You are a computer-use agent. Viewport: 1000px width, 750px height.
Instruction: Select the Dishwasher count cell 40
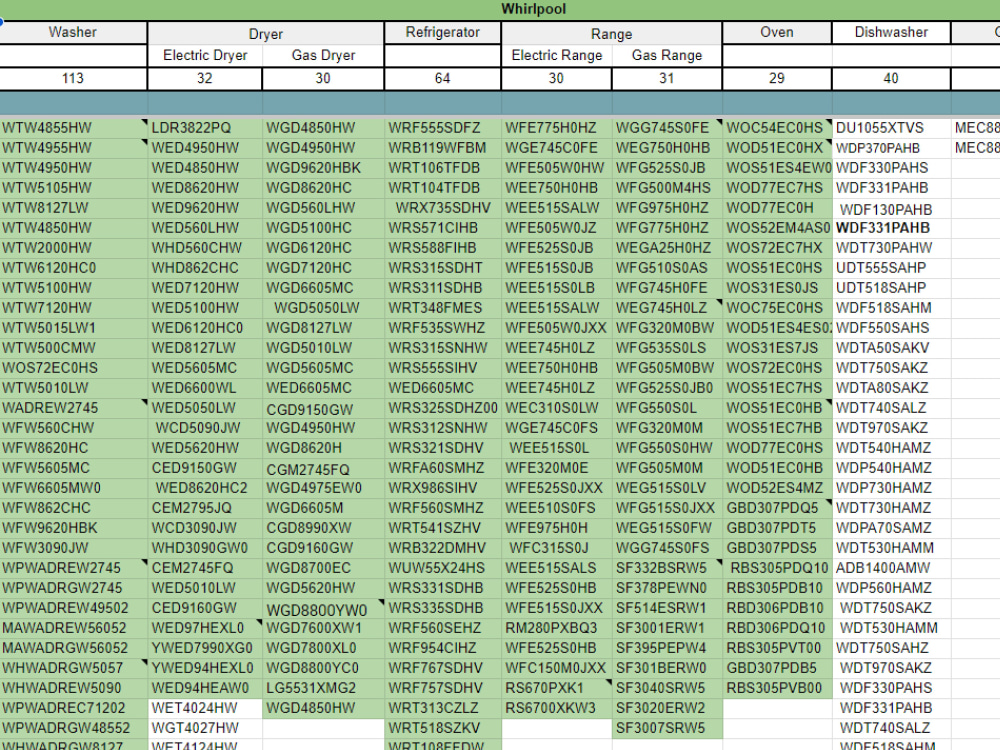point(891,78)
